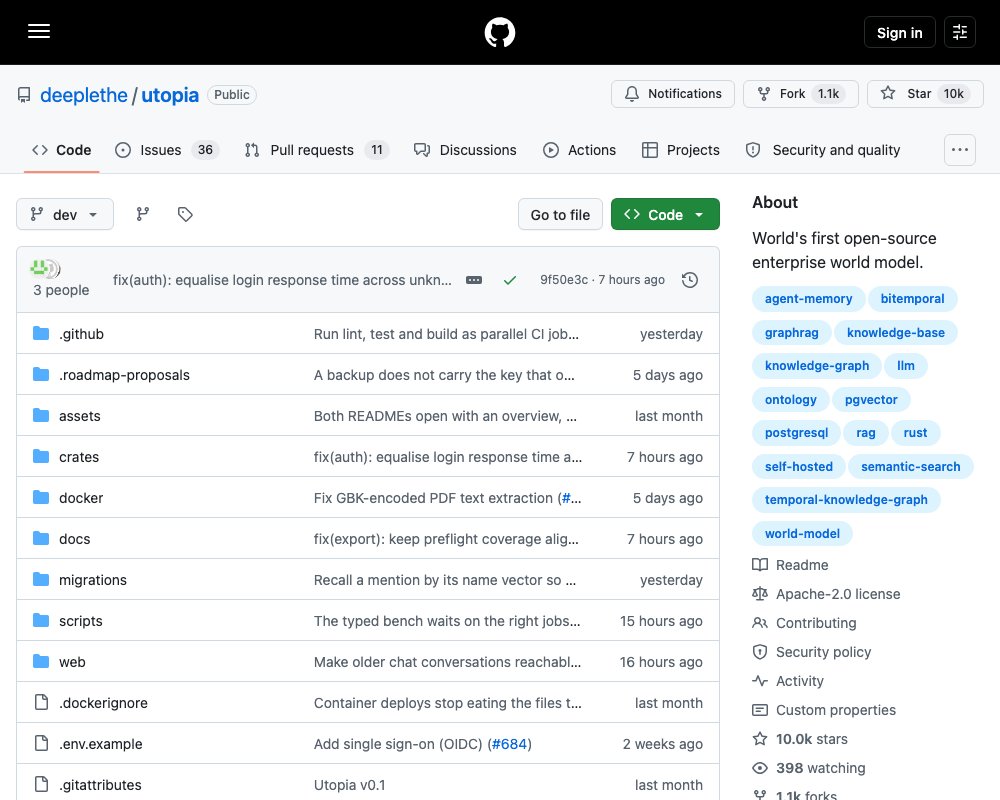Open the Discussions tab
The width and height of the screenshot is (1000, 800).
pos(465,150)
